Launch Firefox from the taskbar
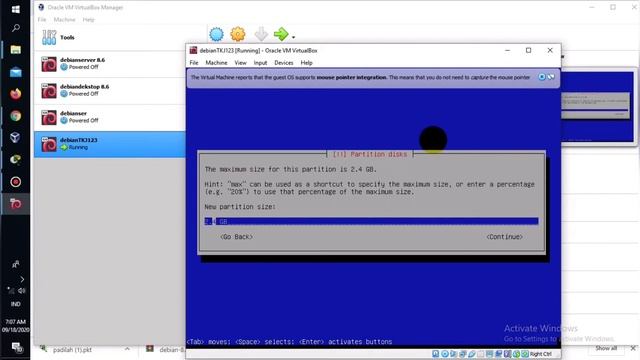 (x=16, y=94)
